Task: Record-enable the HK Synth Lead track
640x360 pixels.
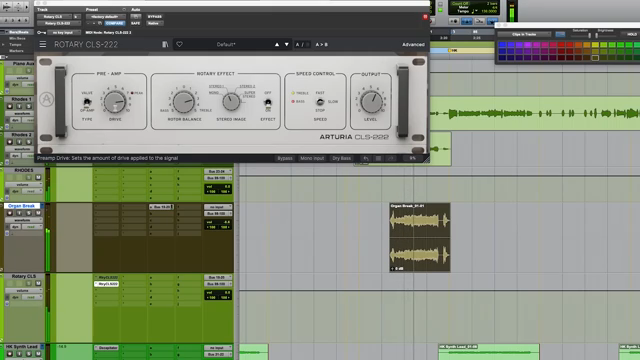Action: pos(10,353)
